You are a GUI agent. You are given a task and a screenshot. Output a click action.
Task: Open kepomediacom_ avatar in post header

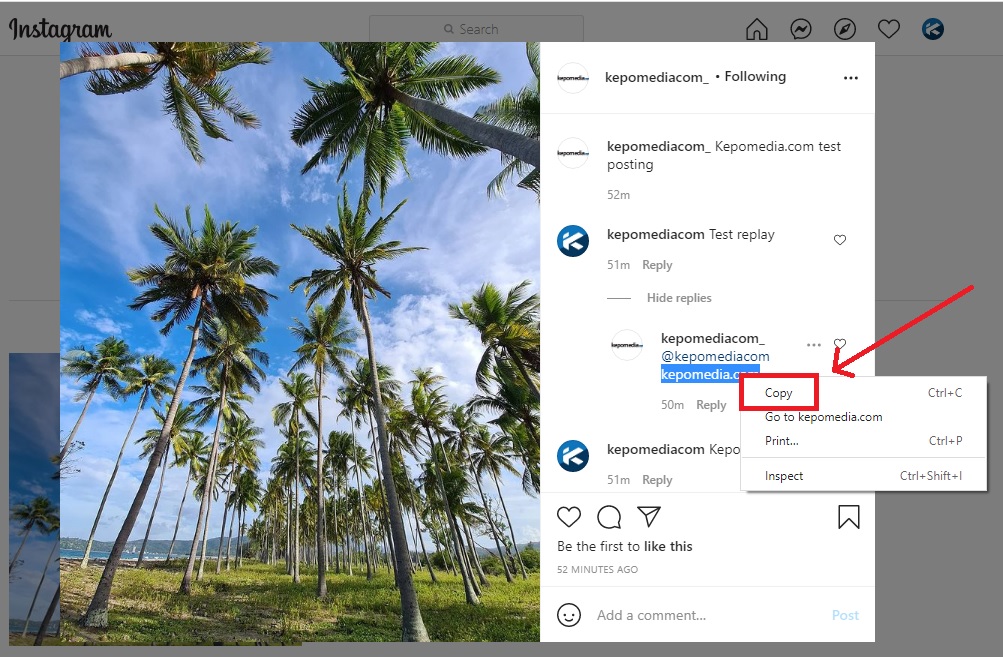tap(573, 78)
